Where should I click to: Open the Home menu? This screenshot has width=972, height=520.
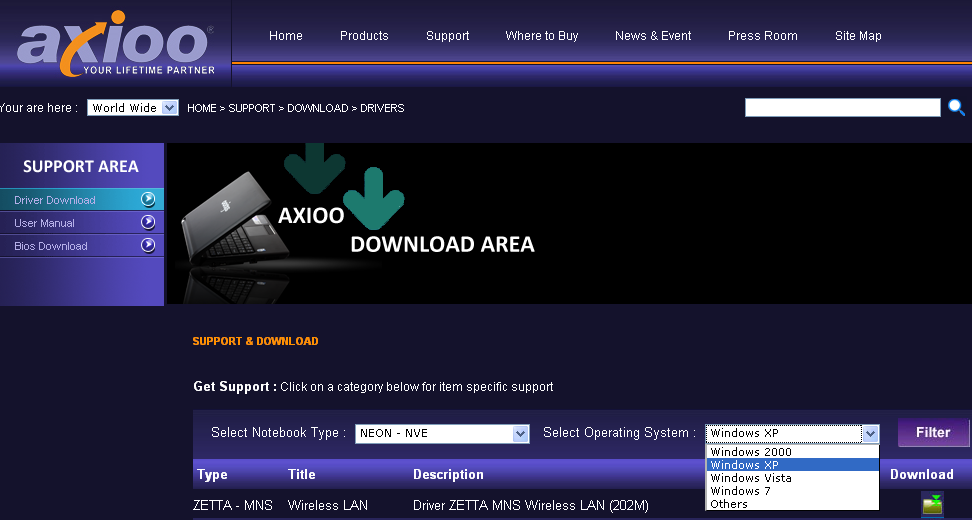coord(286,36)
